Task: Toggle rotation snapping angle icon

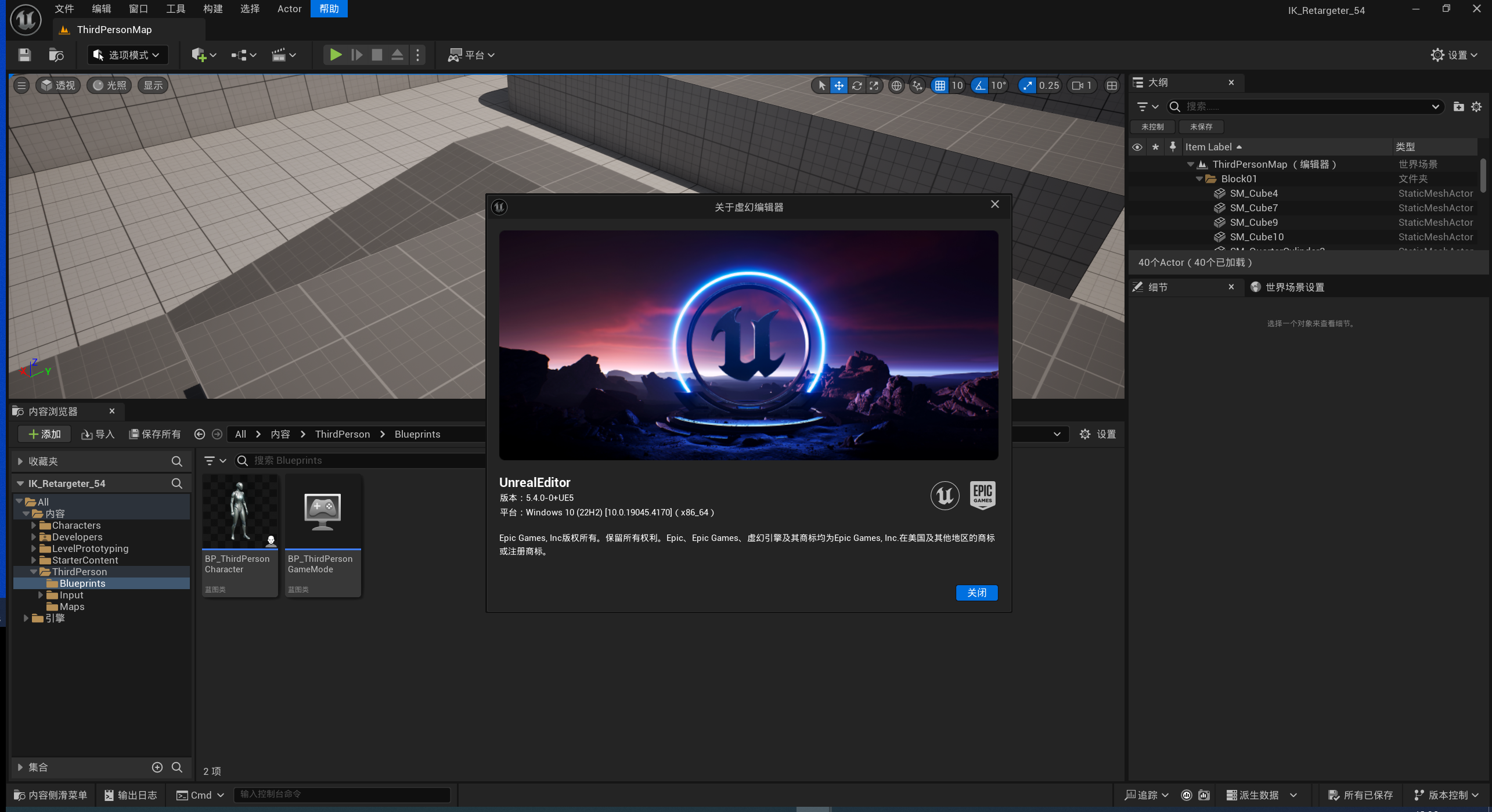Action: pyautogui.click(x=980, y=85)
